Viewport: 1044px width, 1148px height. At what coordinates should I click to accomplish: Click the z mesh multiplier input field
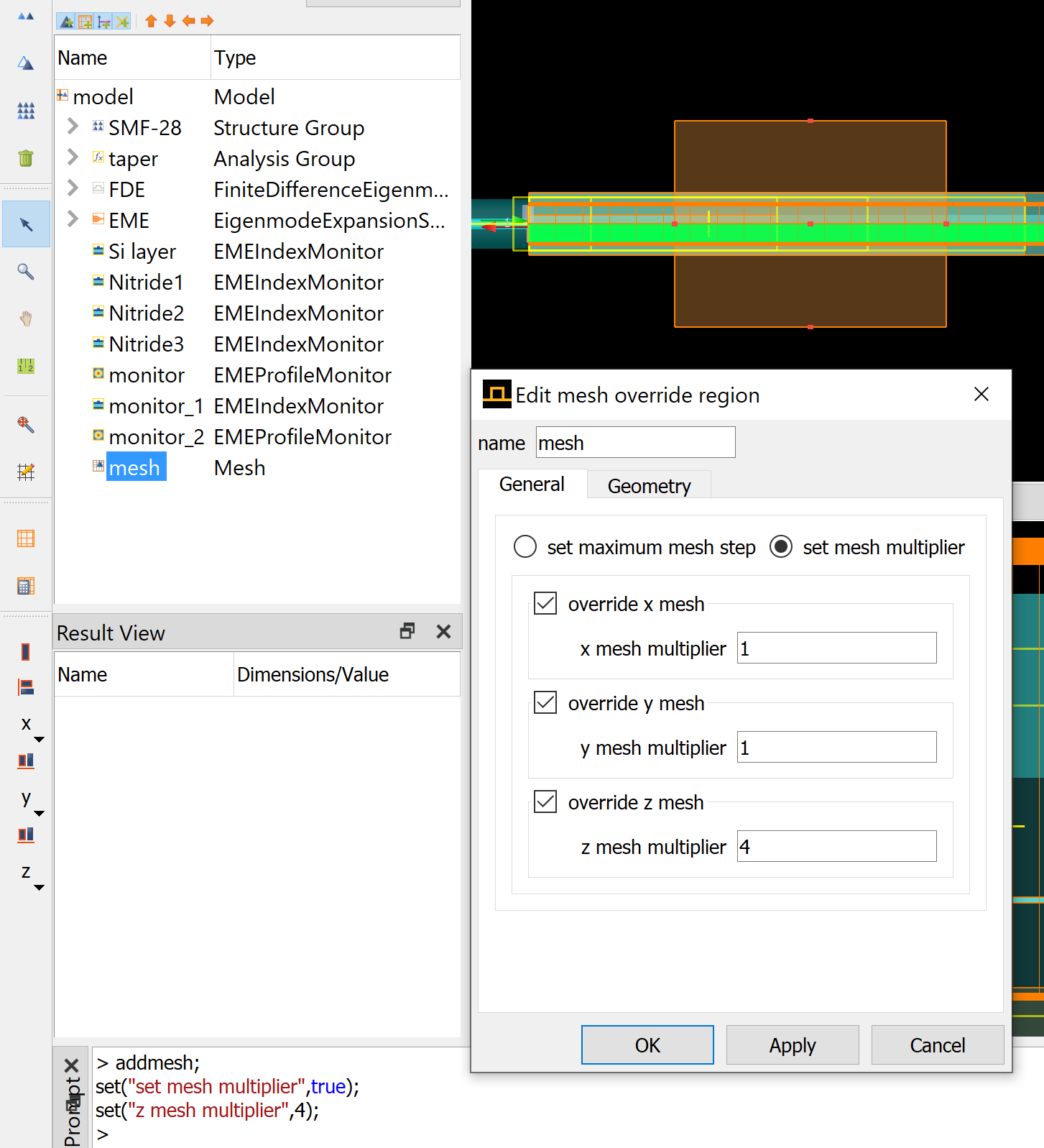click(x=836, y=847)
